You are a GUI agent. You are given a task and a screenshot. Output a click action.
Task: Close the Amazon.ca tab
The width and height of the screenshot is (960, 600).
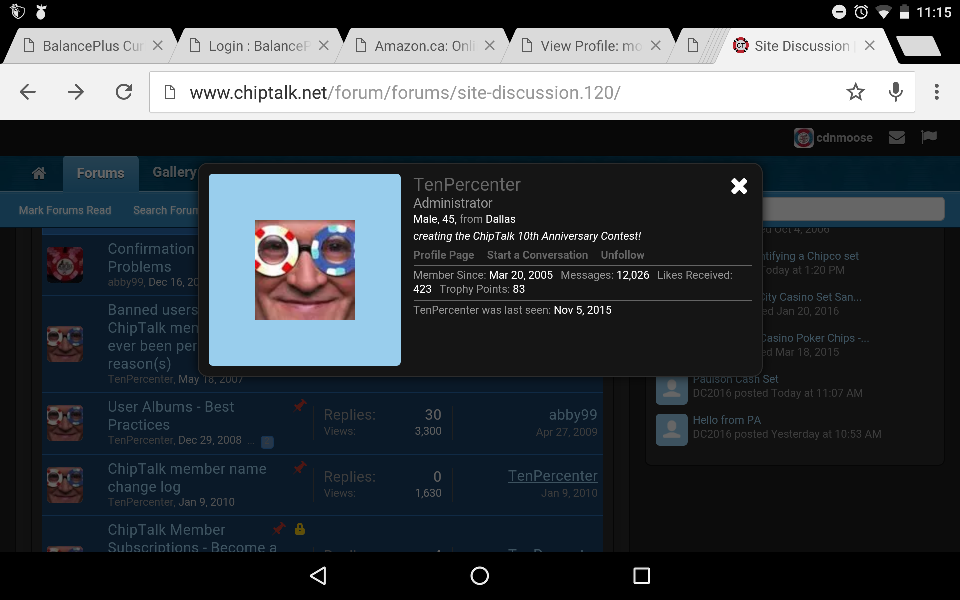[x=490, y=45]
